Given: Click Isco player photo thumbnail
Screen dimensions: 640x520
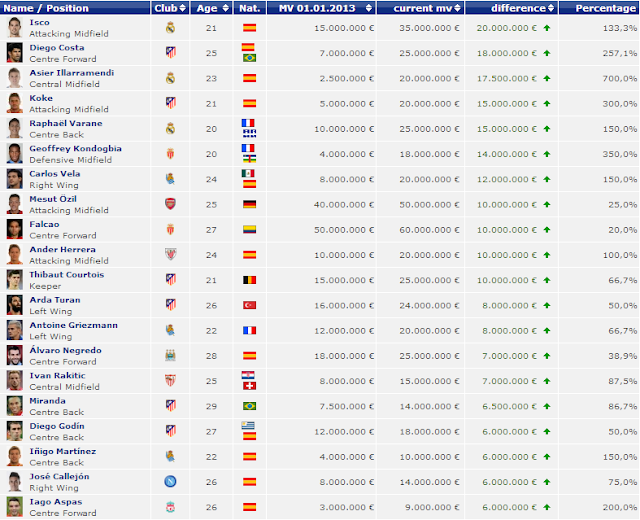Looking at the screenshot, I should coord(14,28).
